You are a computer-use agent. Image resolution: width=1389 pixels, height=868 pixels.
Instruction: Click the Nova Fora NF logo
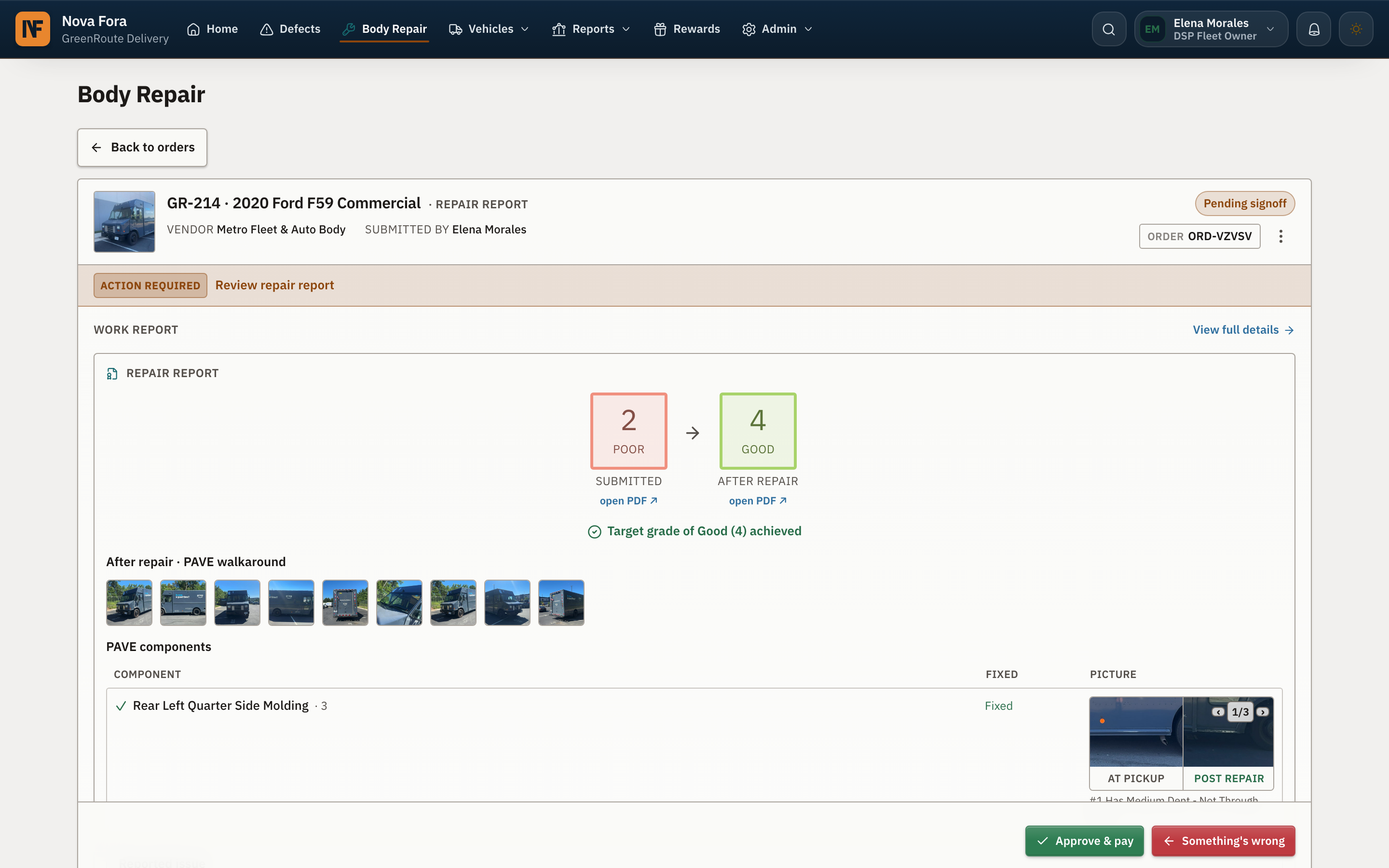(x=33, y=29)
